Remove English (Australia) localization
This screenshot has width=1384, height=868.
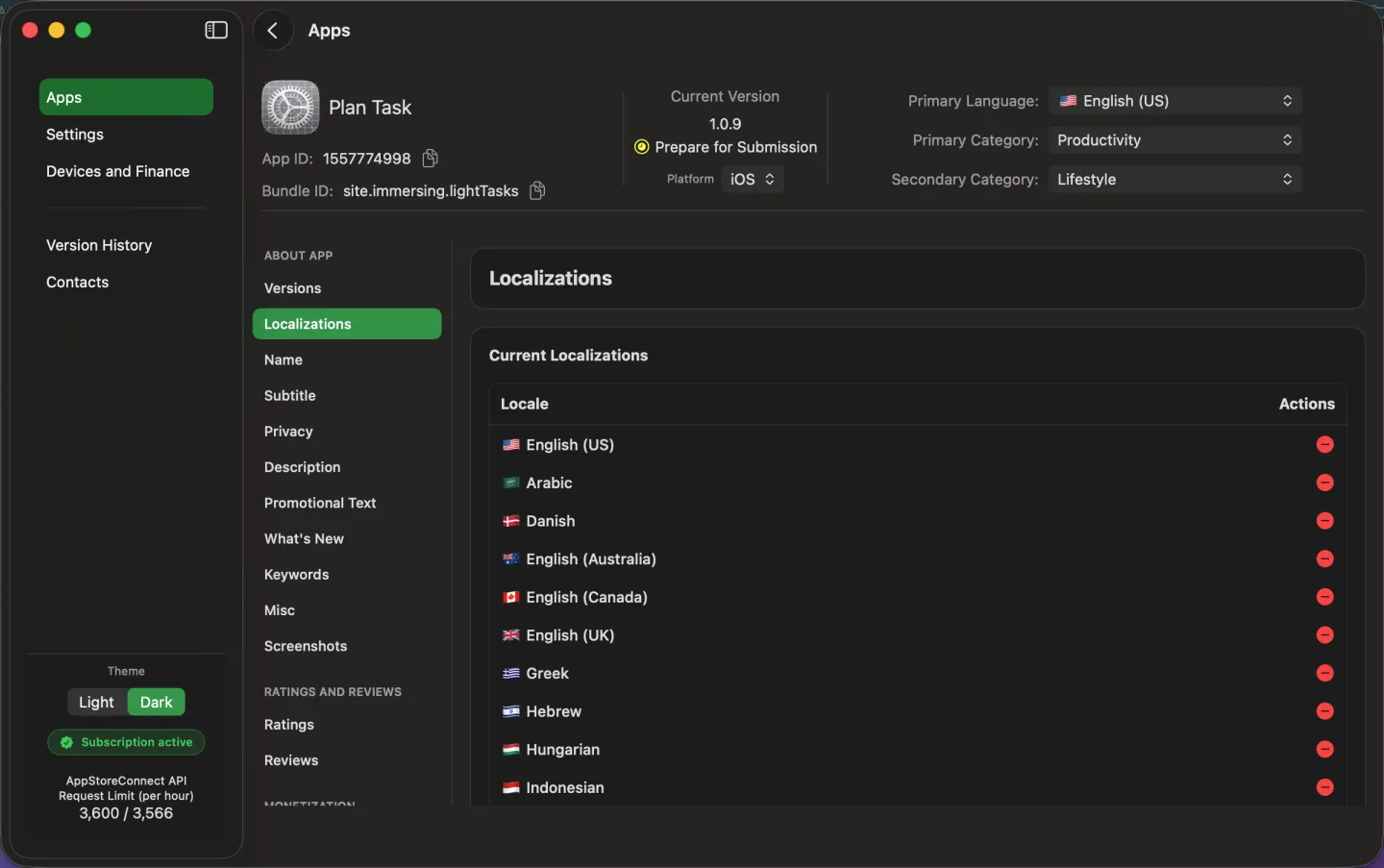pyautogui.click(x=1324, y=558)
